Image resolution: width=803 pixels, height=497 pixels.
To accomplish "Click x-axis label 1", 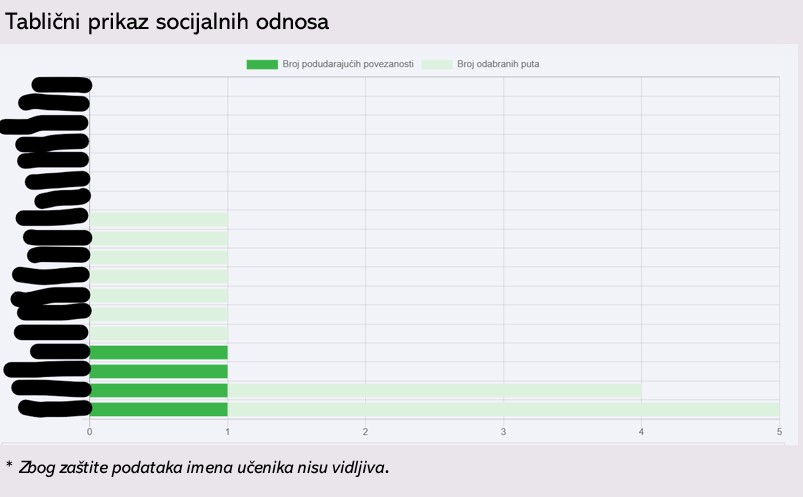I will click(x=228, y=431).
